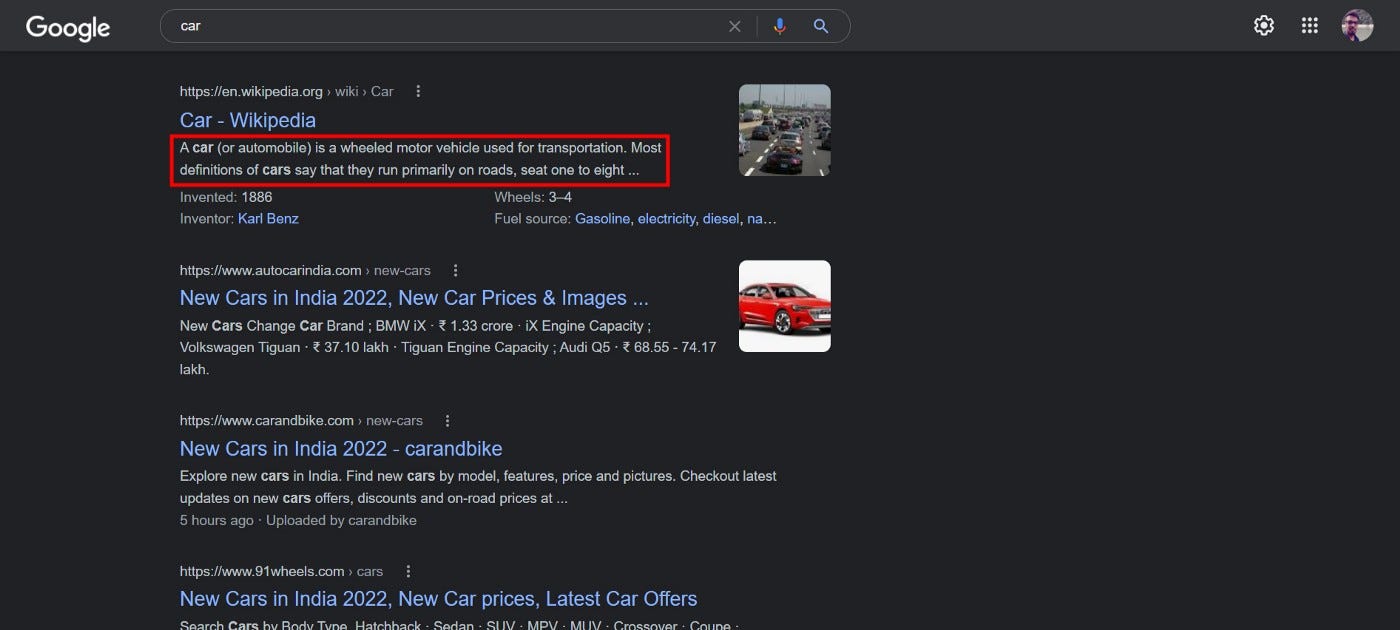
Task: Open more options for the autocarindia result
Action: tap(455, 270)
